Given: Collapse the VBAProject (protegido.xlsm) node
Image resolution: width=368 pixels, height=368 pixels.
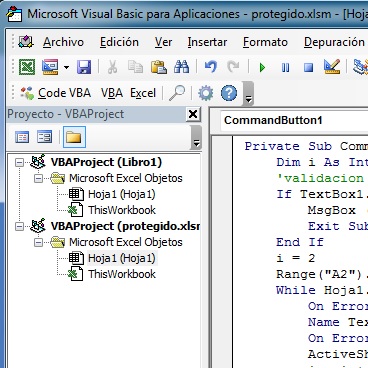Looking at the screenshot, I should [x=20, y=227].
